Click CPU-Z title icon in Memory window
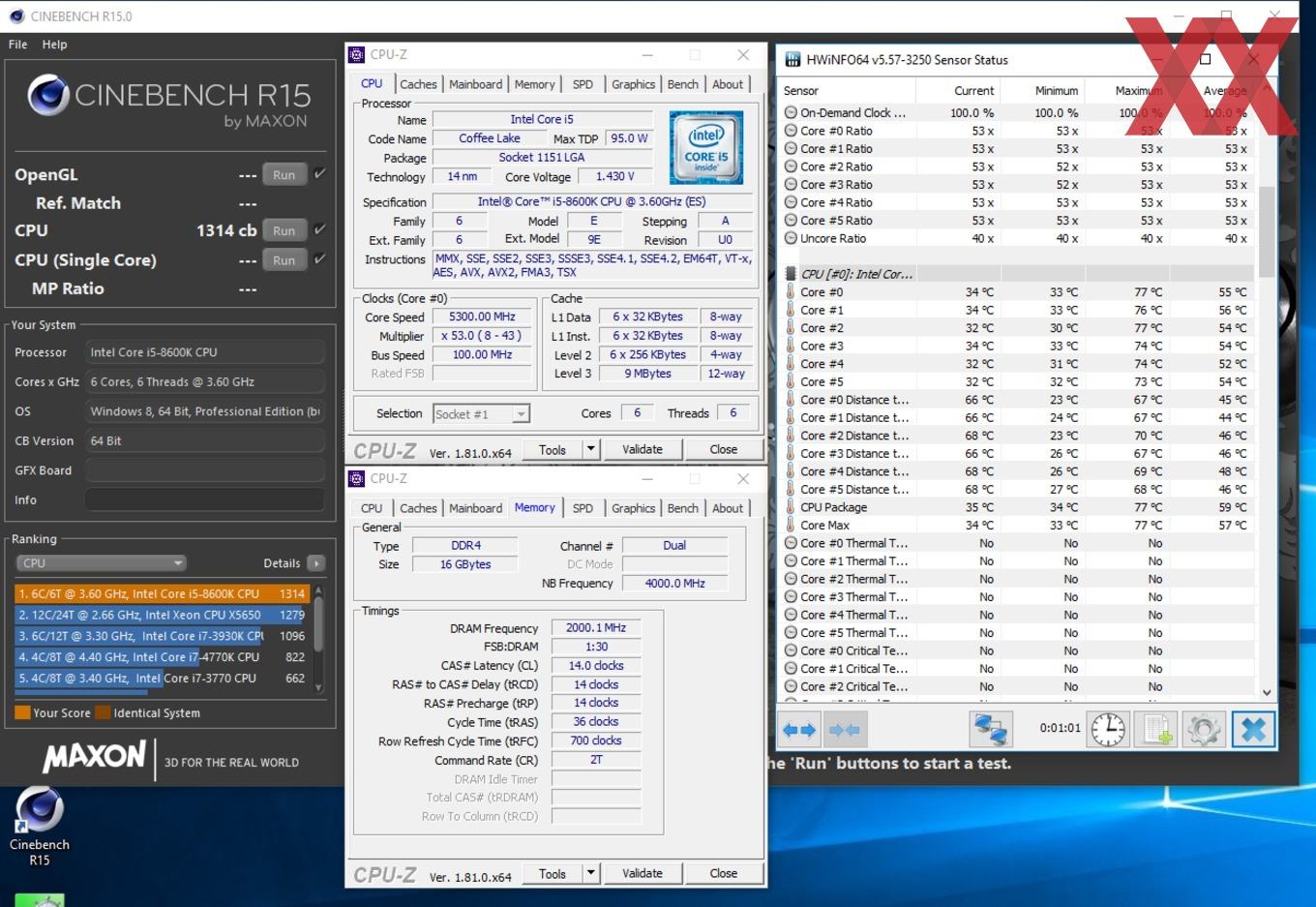This screenshot has width=1316, height=907. pyautogui.click(x=357, y=479)
